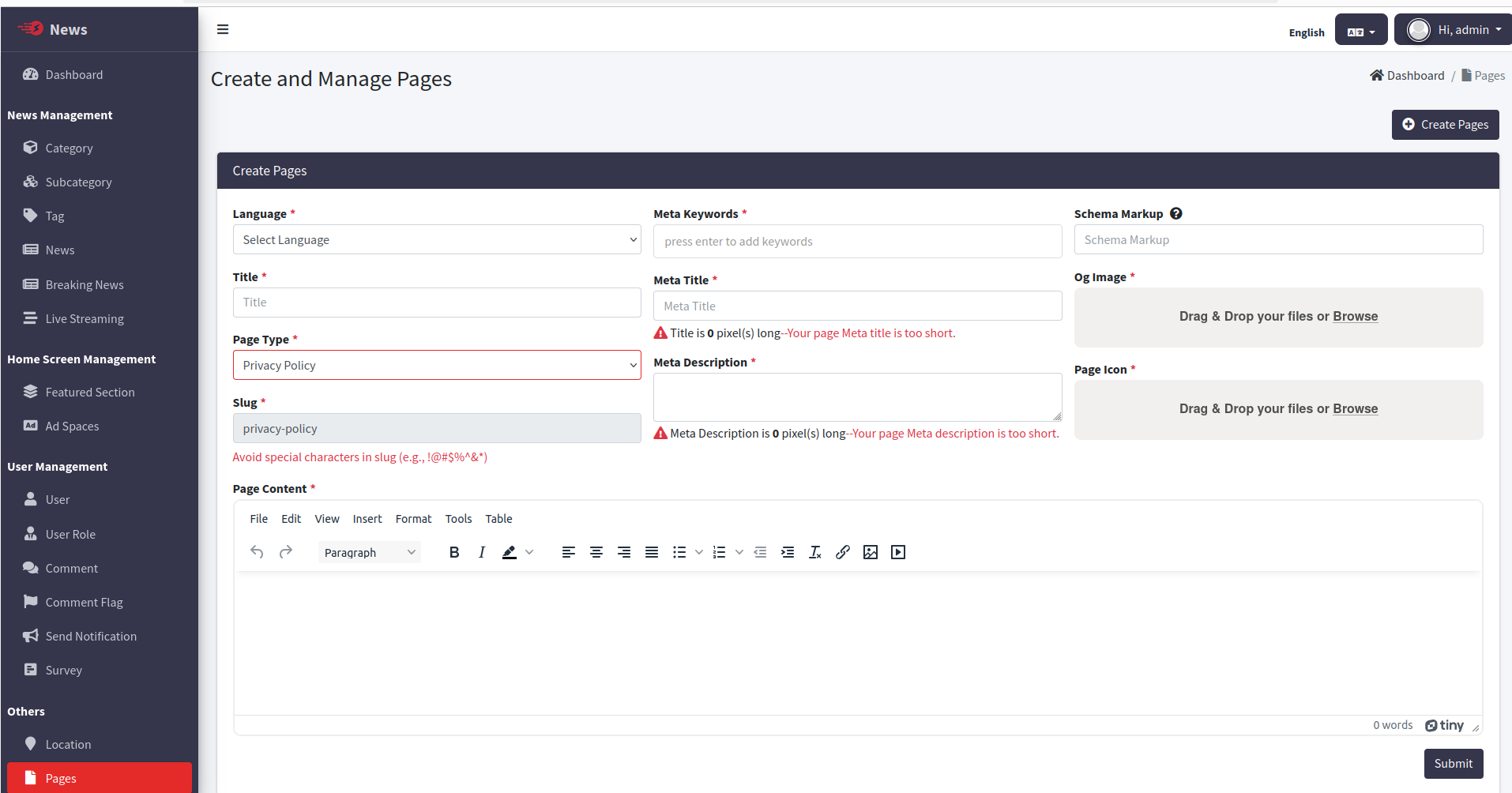Image resolution: width=1512 pixels, height=793 pixels.
Task: Click the Submit button
Action: click(x=1453, y=764)
